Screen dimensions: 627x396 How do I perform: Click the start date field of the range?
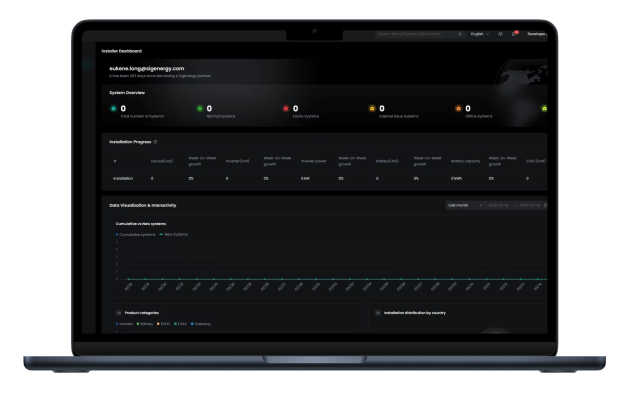click(x=498, y=205)
